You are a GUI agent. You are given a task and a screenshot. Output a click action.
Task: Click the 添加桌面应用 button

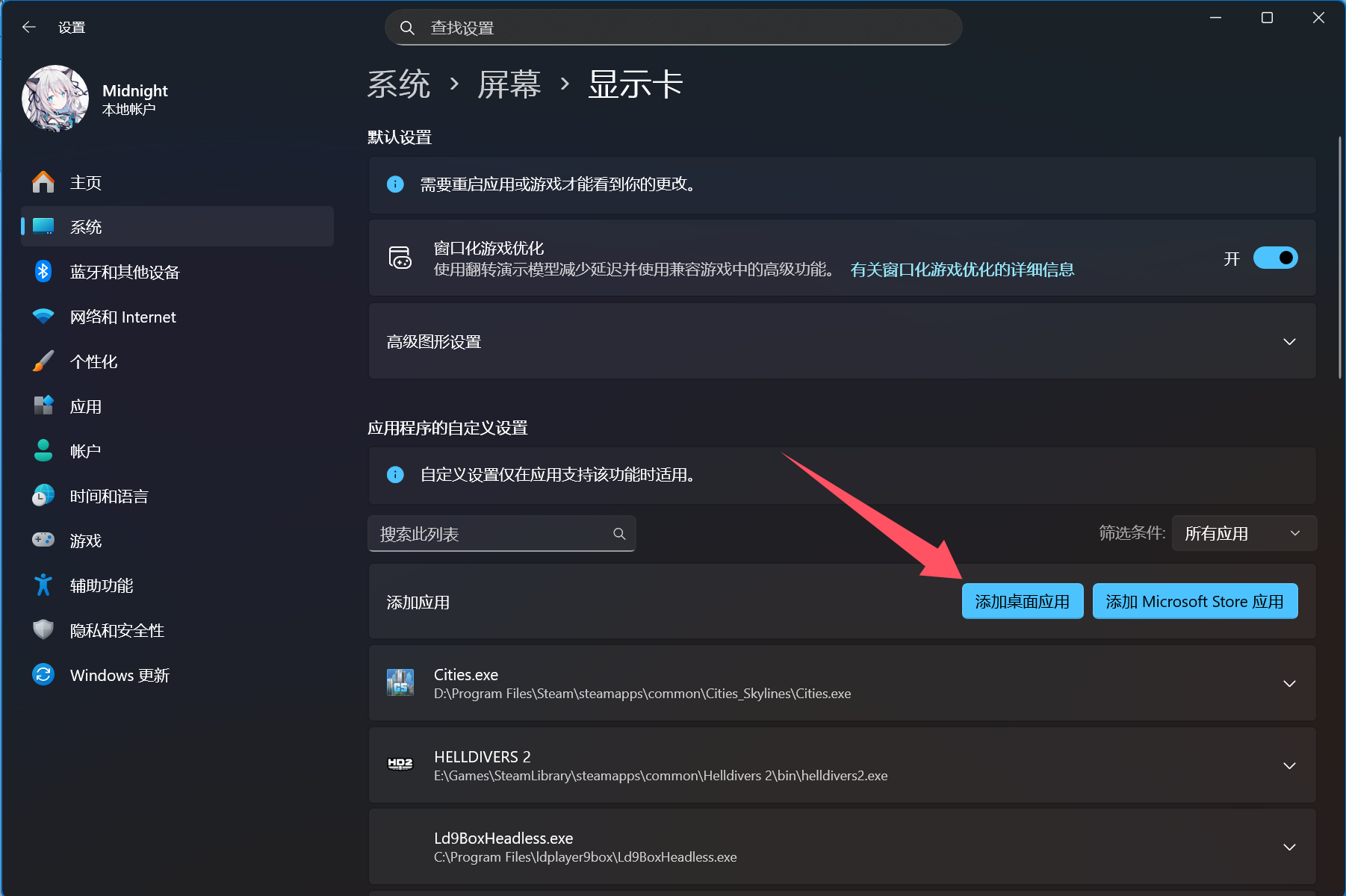(x=1022, y=600)
